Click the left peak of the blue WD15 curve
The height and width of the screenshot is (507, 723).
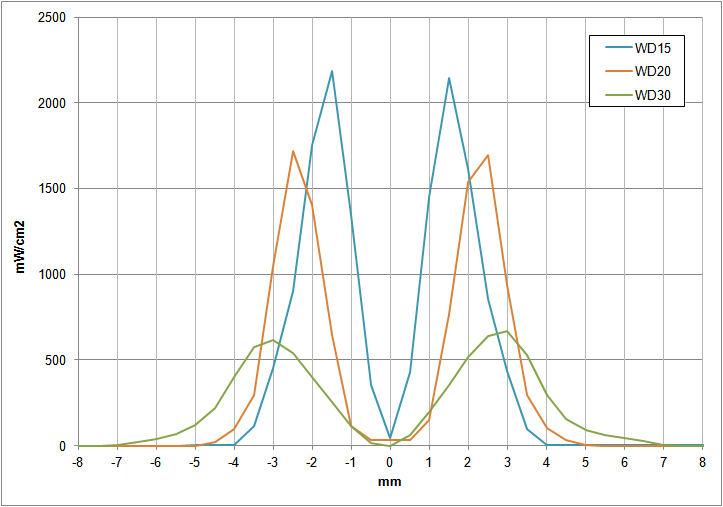[332, 71]
